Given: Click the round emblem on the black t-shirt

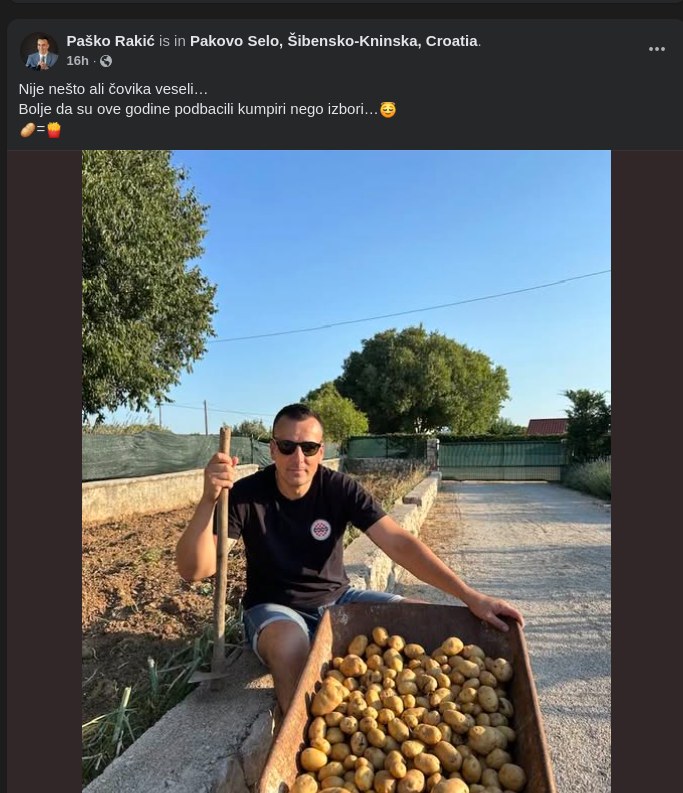Looking at the screenshot, I should [x=320, y=530].
